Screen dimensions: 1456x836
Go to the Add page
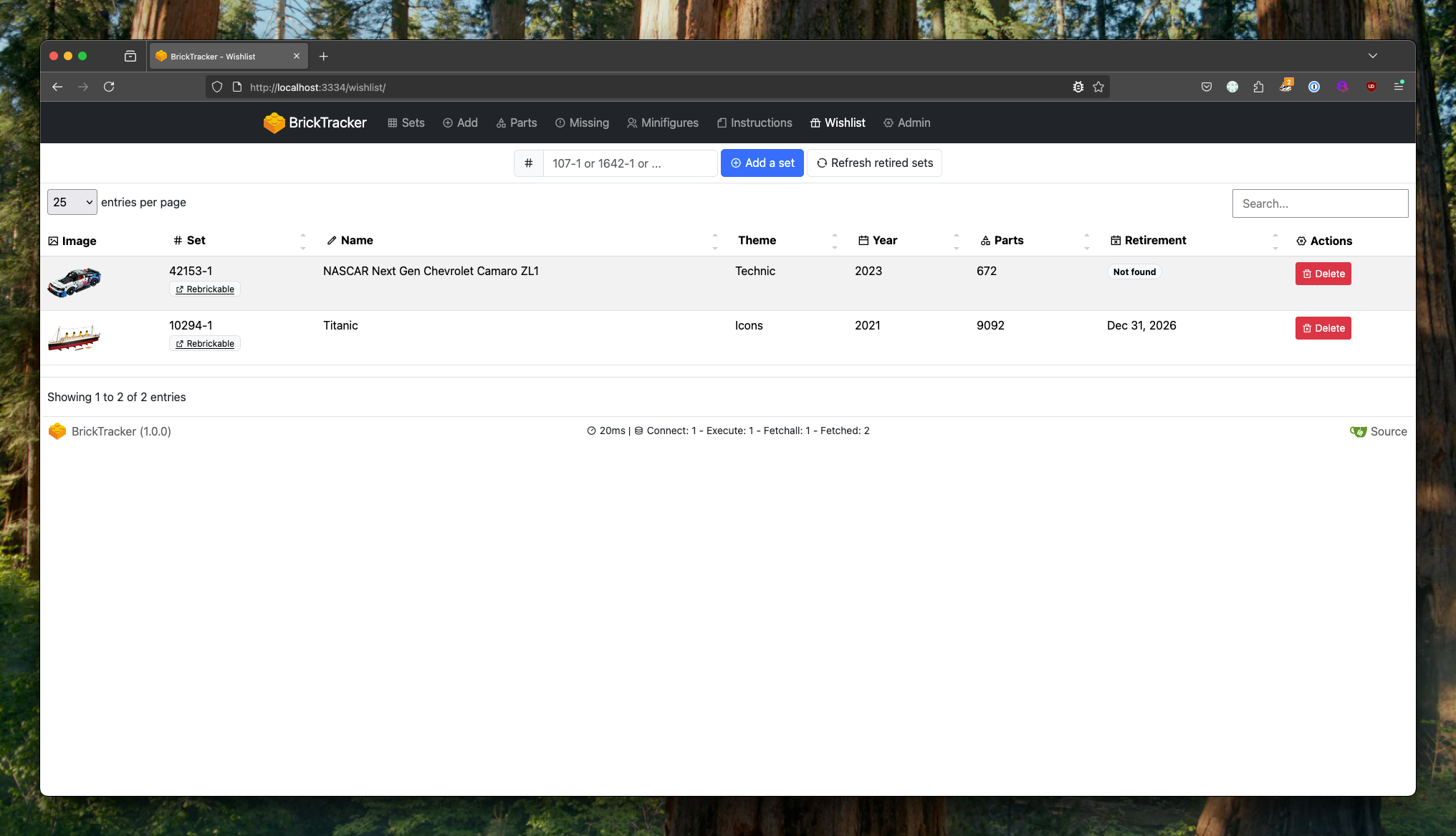click(x=460, y=123)
